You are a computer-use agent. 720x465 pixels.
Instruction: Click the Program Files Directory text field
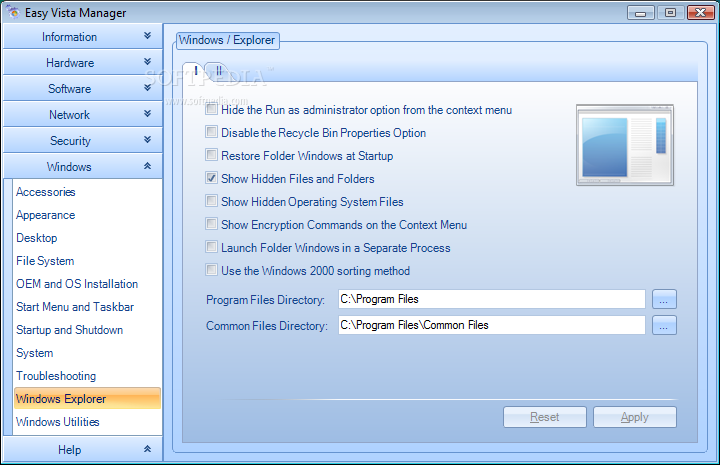492,299
